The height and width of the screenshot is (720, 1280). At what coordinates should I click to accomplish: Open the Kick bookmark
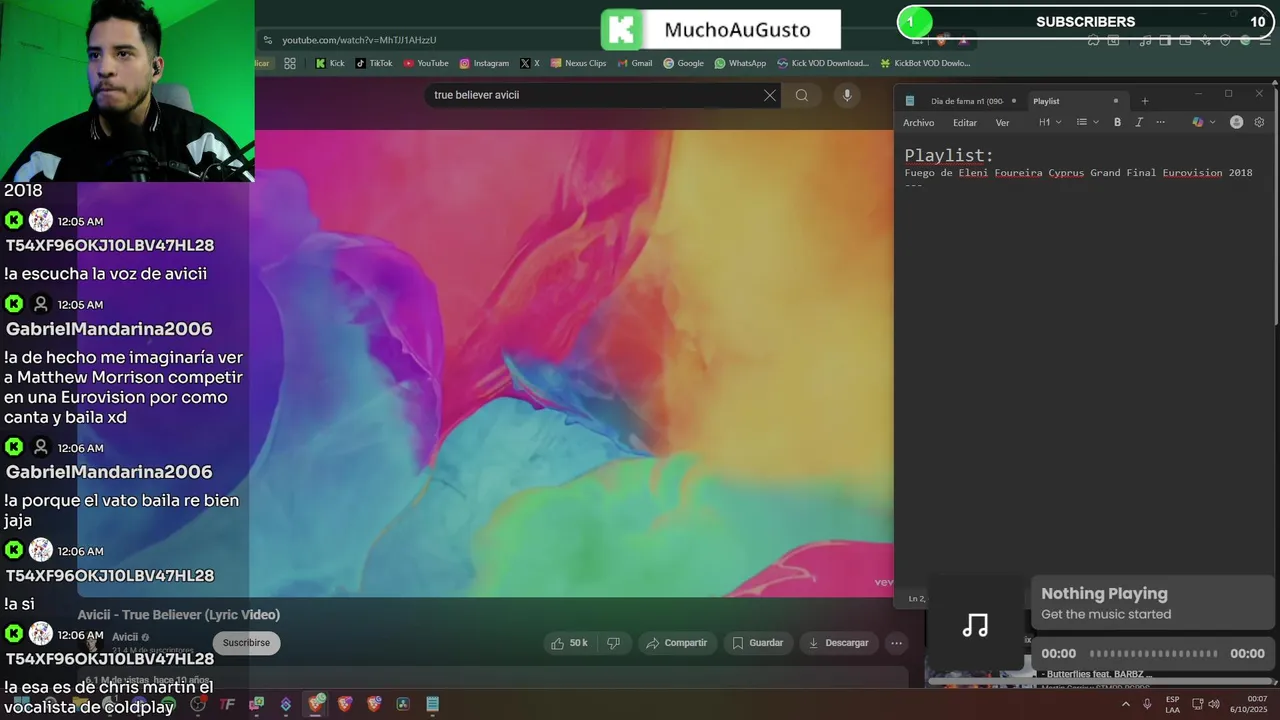(330, 63)
